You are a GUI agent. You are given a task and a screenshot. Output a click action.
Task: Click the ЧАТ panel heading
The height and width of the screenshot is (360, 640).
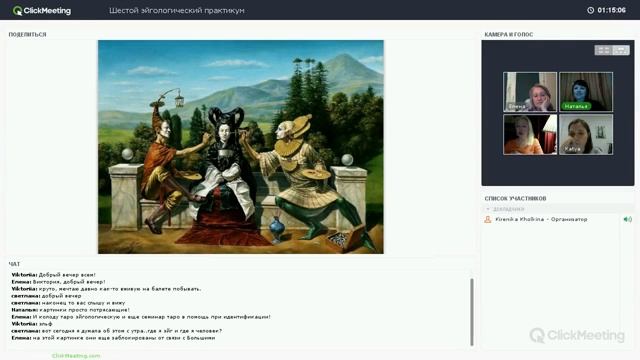click(x=14, y=264)
